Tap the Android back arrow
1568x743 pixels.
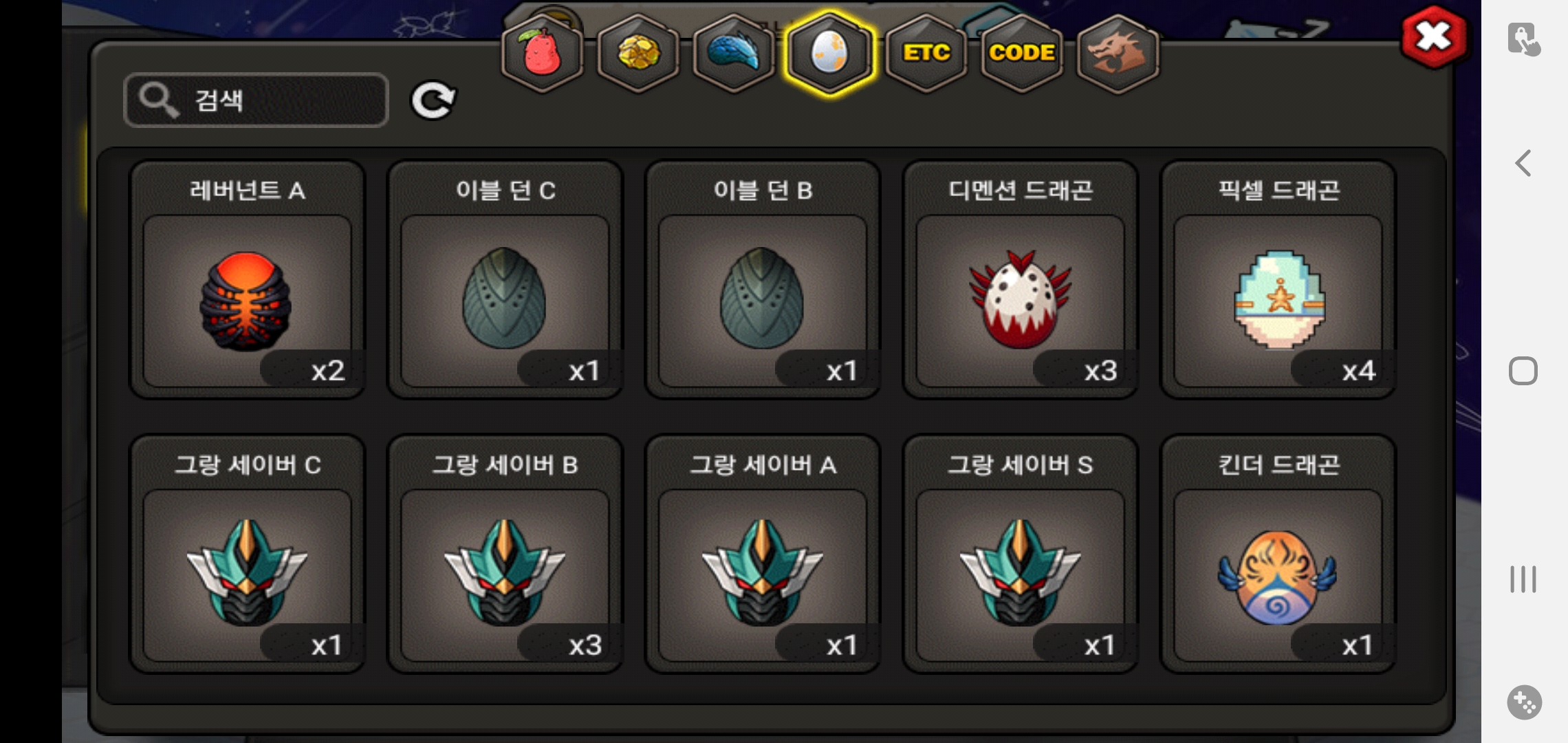pyautogui.click(x=1523, y=164)
